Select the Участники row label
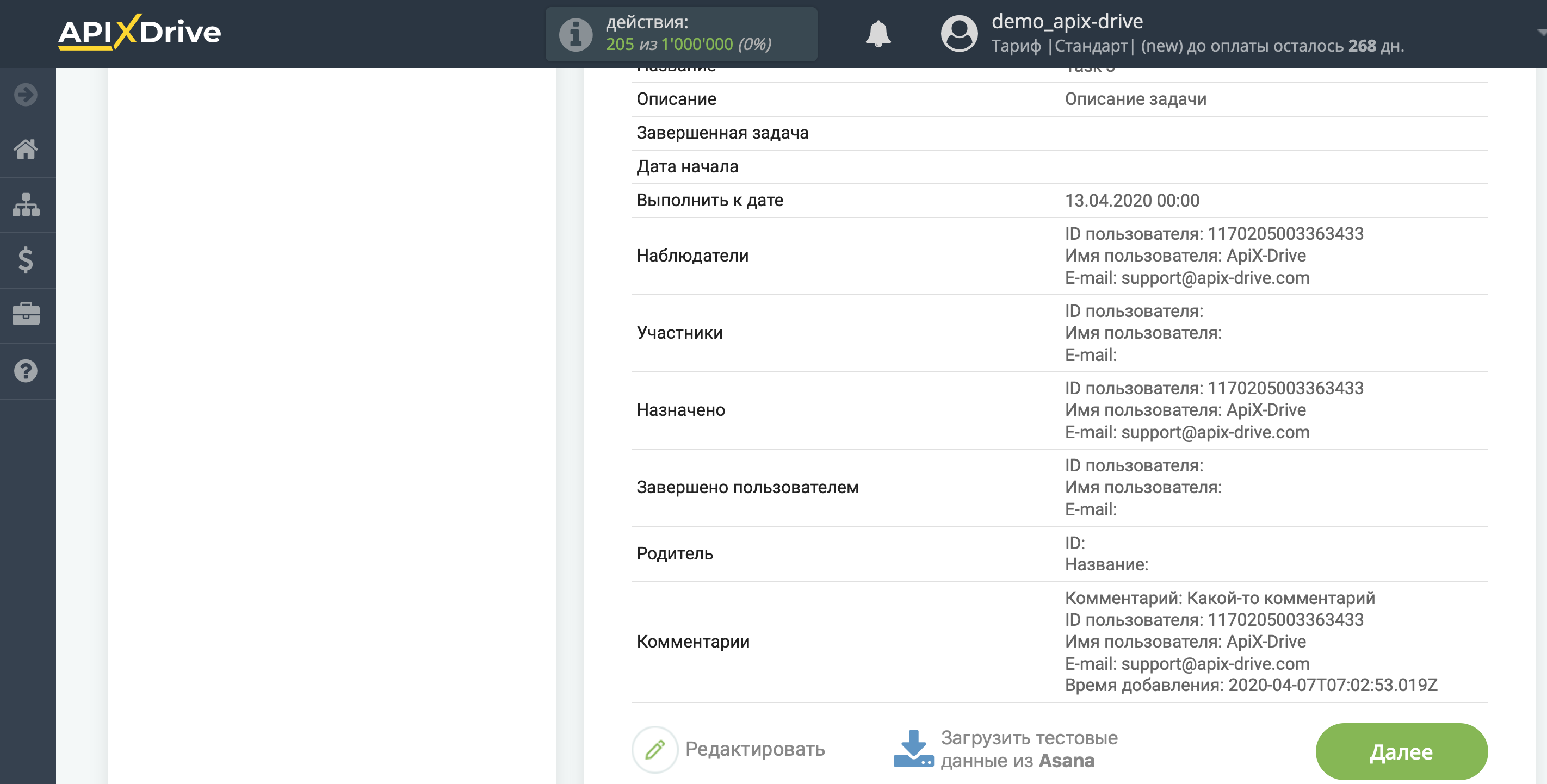Image resolution: width=1547 pixels, height=784 pixels. 680,333
